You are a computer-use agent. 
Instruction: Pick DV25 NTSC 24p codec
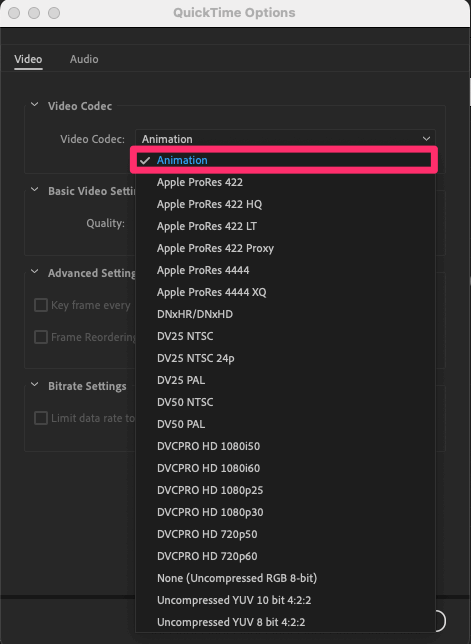[285, 358]
